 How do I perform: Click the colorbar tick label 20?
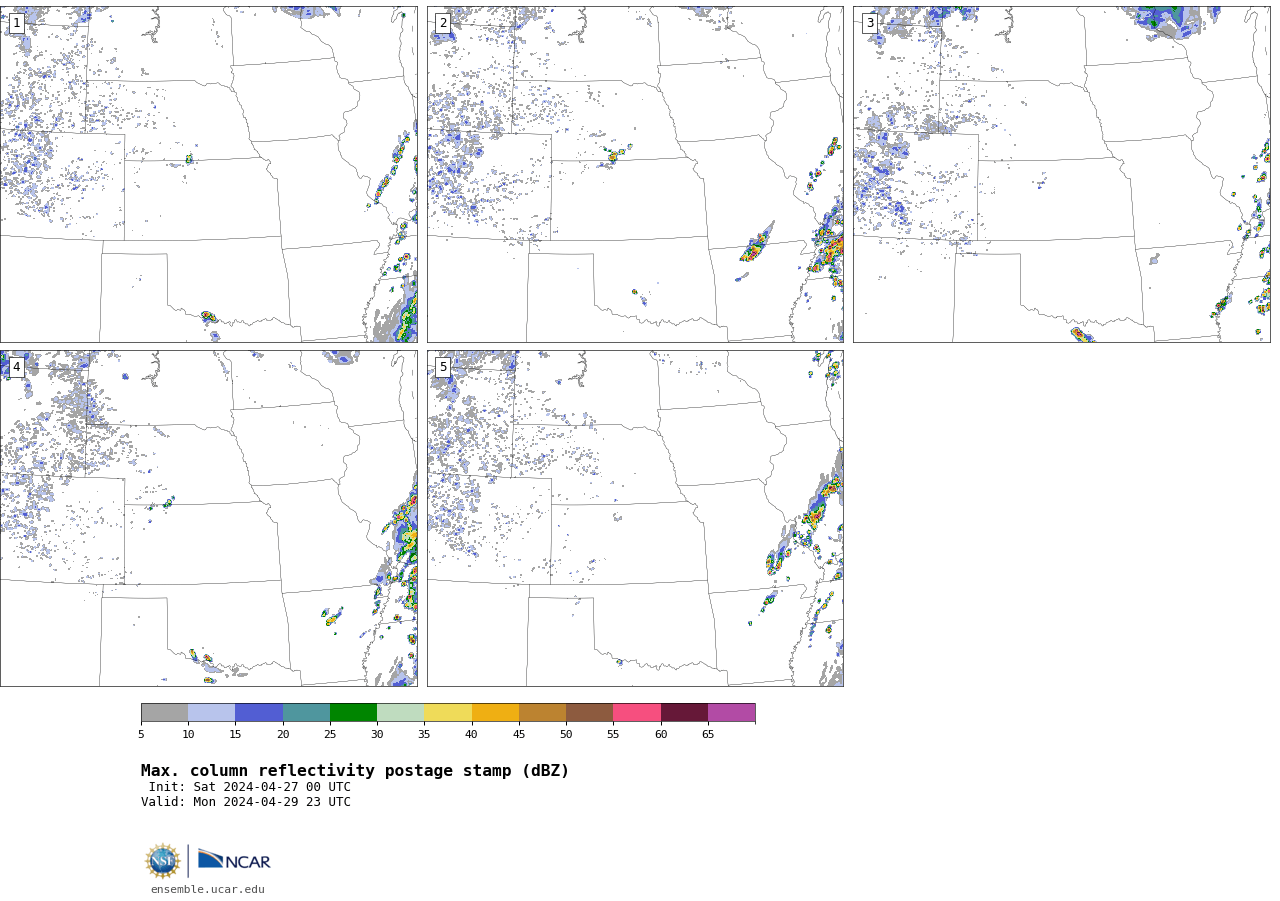coord(283,735)
